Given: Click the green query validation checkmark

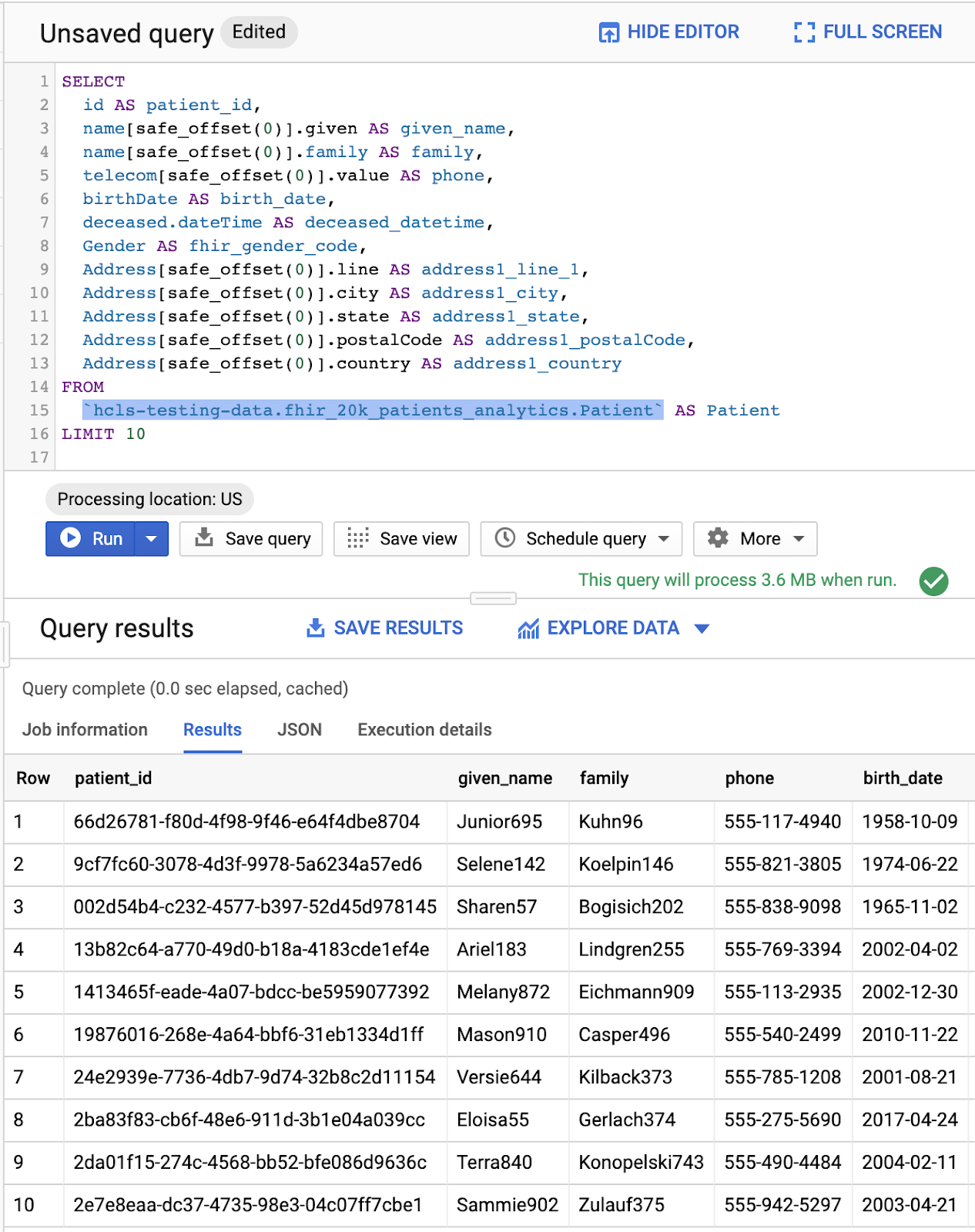Looking at the screenshot, I should (933, 581).
